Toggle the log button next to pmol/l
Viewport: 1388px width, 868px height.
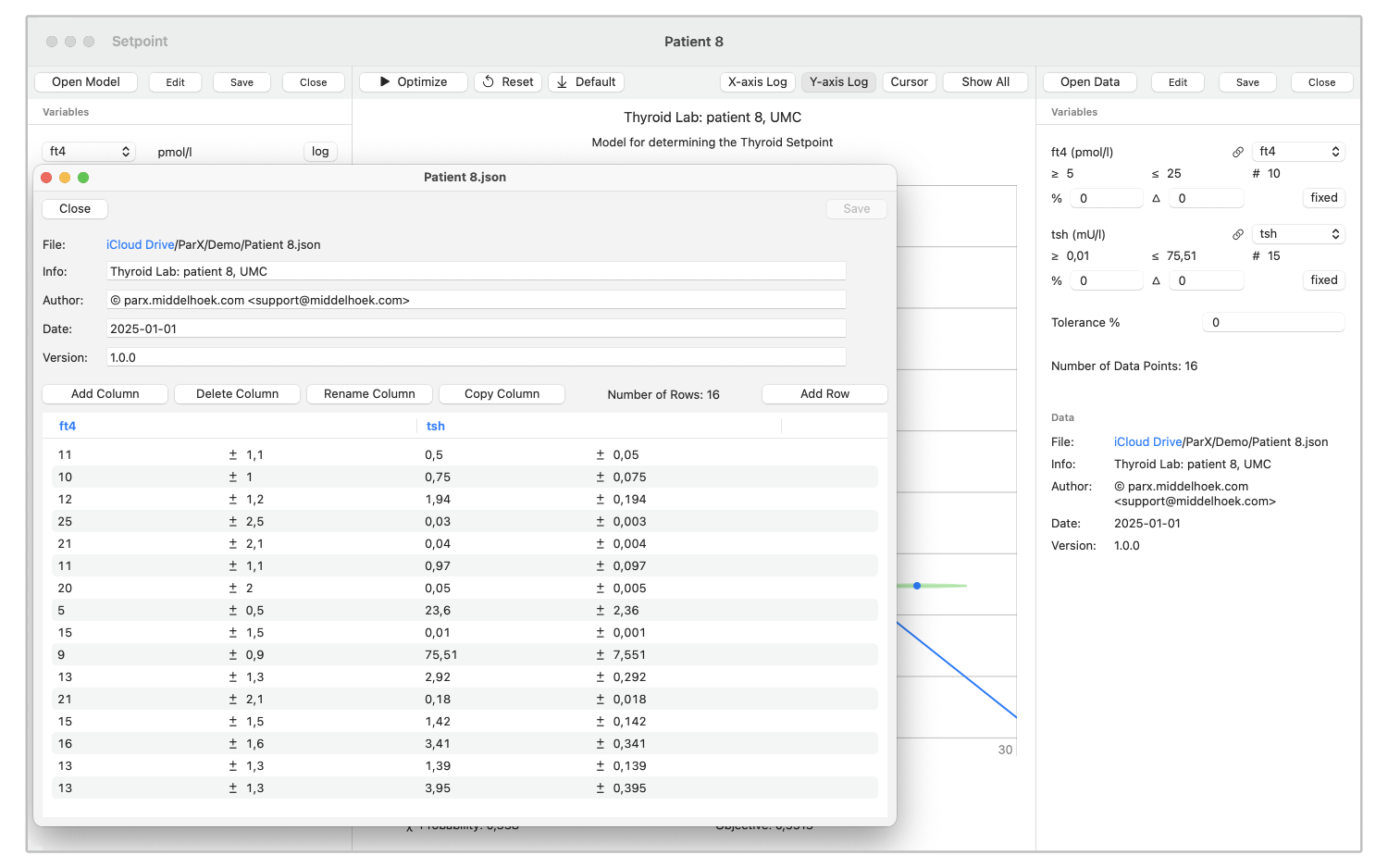320,152
